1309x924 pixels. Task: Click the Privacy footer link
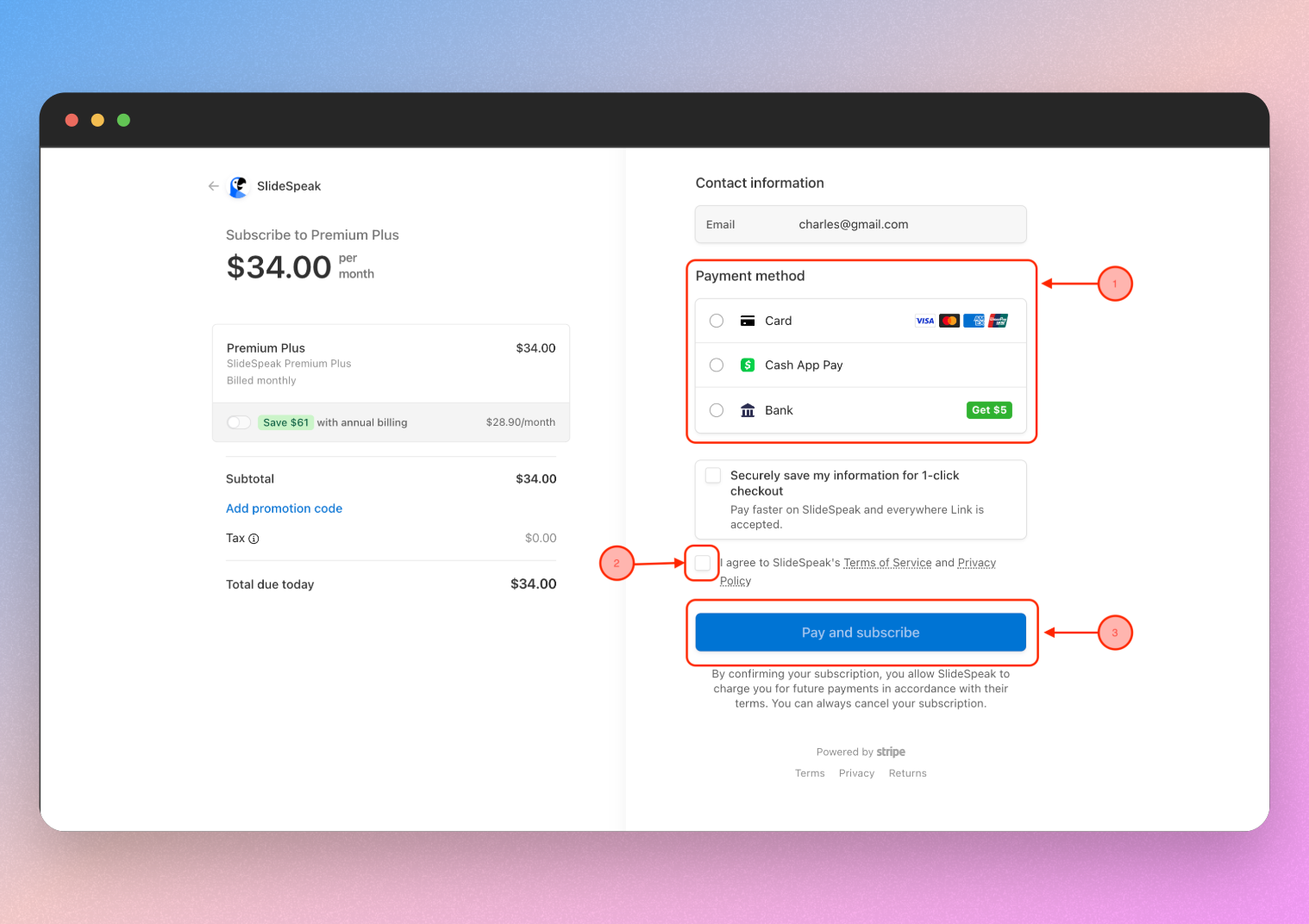[856, 773]
